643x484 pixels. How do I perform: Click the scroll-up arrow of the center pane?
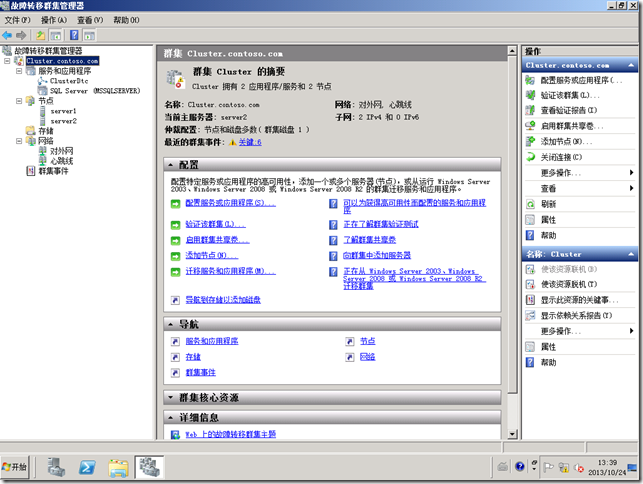click(512, 51)
